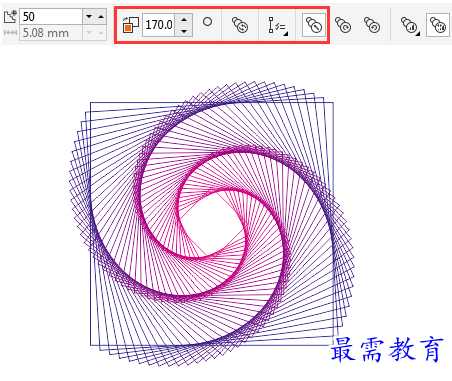Select the Counterclockwise blend color mode

(372, 25)
